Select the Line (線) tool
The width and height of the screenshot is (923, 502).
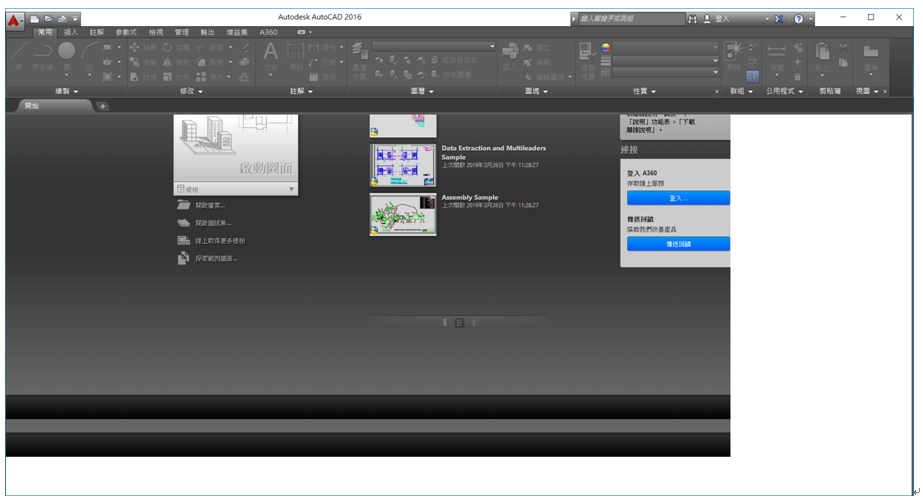pos(19,56)
